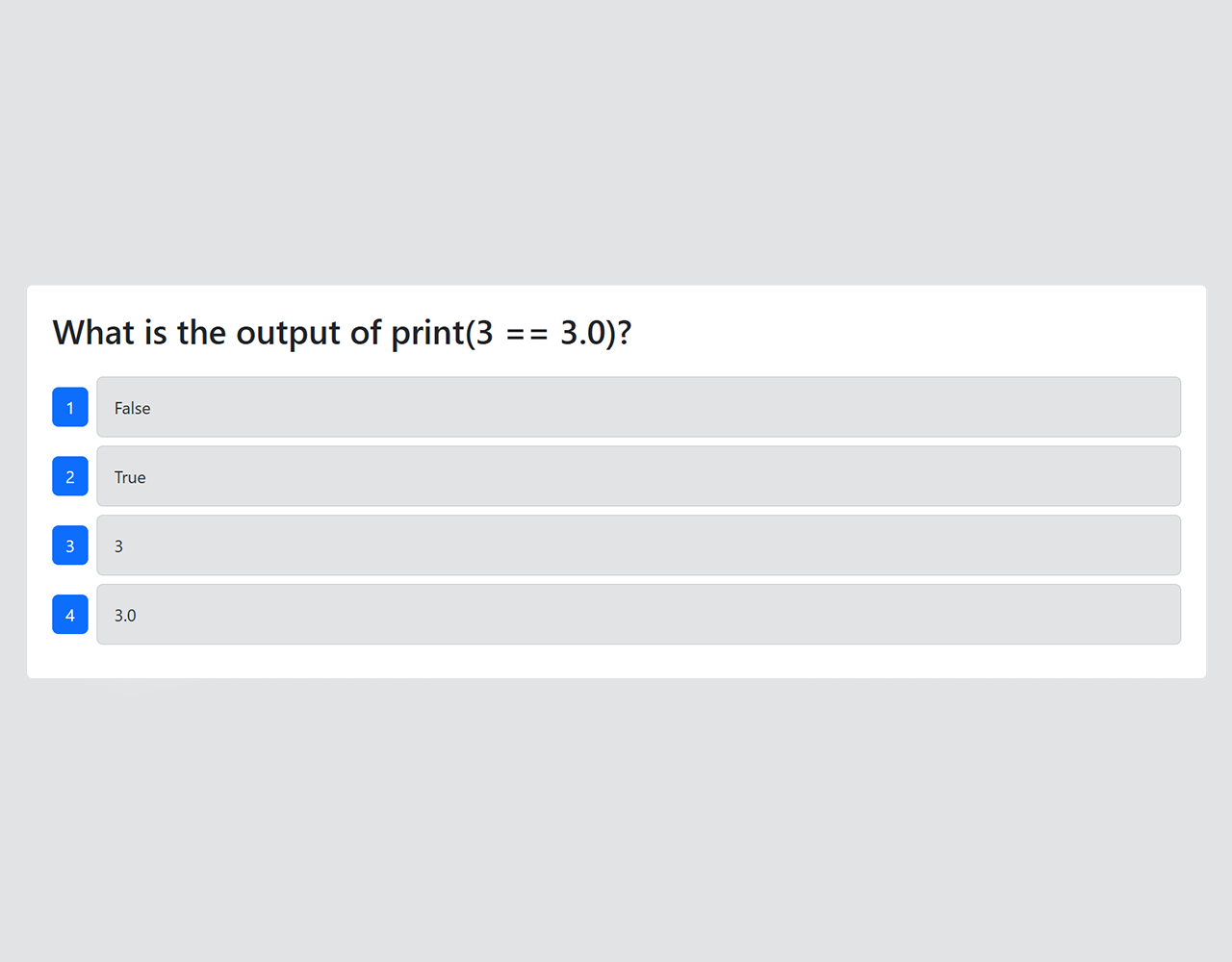Screen dimensions: 1232x962
Task: Click the question heading about print(3 == 3.0)
Action: [x=342, y=333]
